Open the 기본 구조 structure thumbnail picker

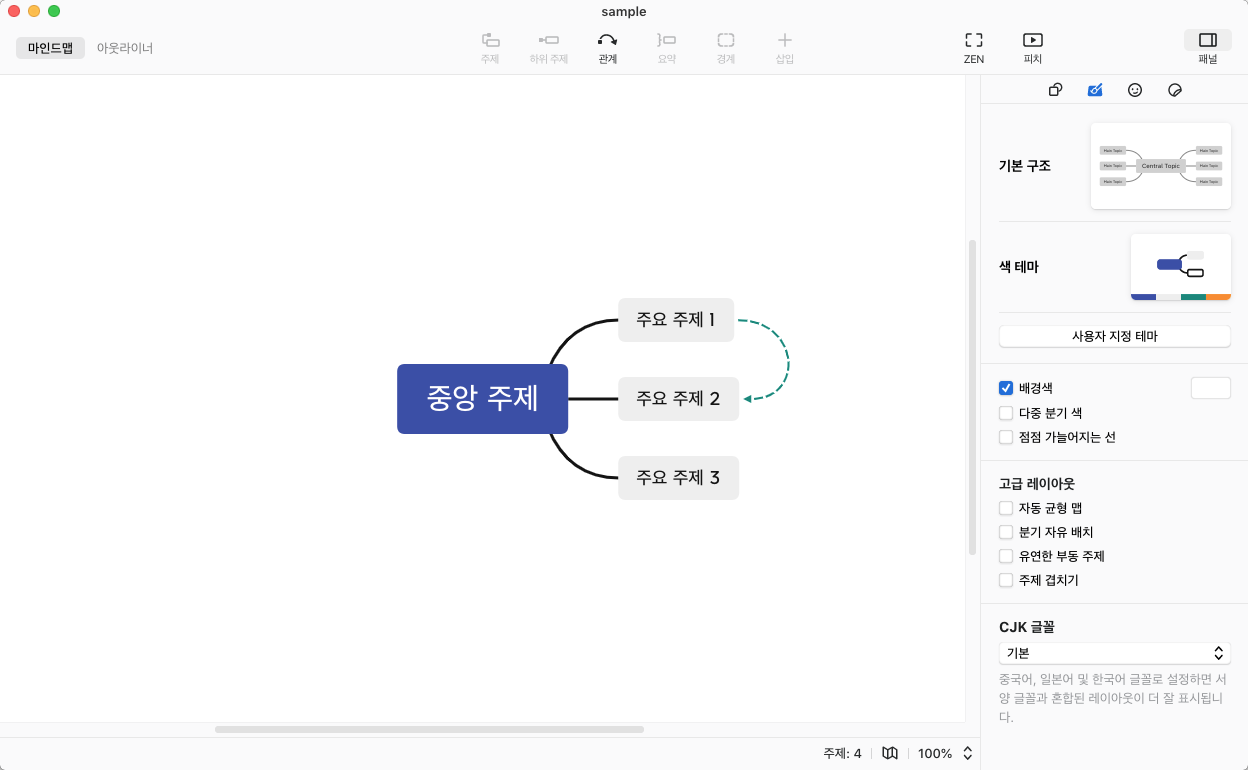pos(1161,166)
